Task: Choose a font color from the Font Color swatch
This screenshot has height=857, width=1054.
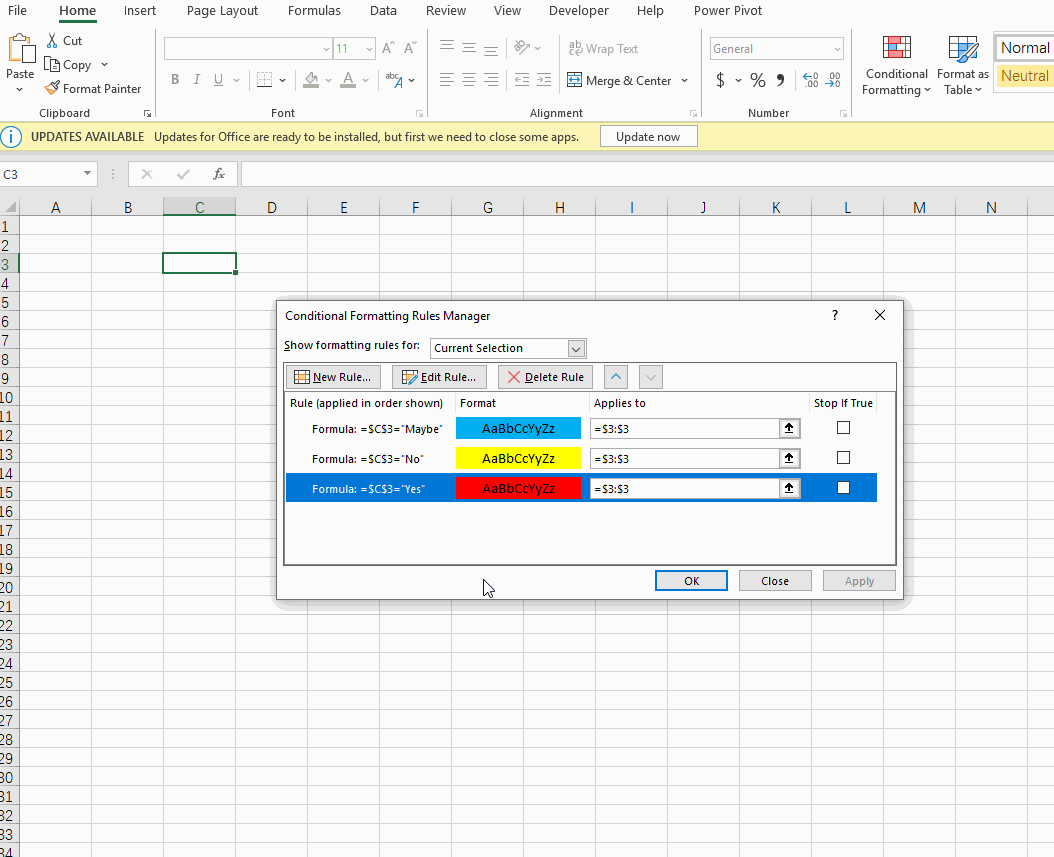Action: [x=347, y=80]
